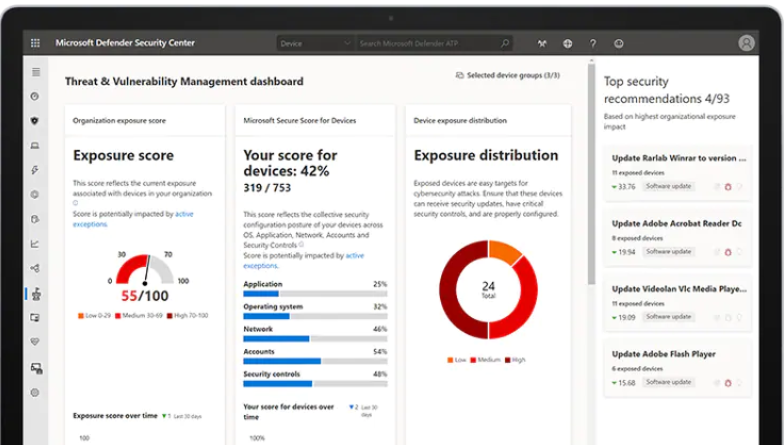Open Update Adobe Acrobat Reader Dc recommendation
The width and height of the screenshot is (784, 446).
[x=676, y=224]
